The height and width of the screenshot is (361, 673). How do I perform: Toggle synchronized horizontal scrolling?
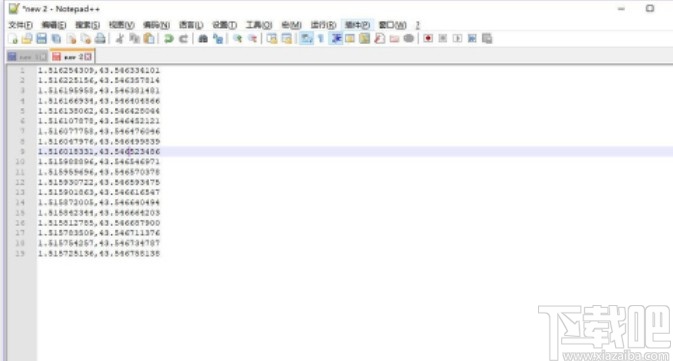click(x=286, y=39)
